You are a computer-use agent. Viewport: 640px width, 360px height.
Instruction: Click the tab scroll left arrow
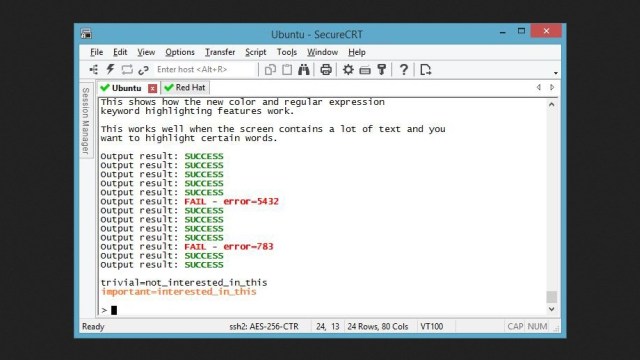tap(539, 87)
